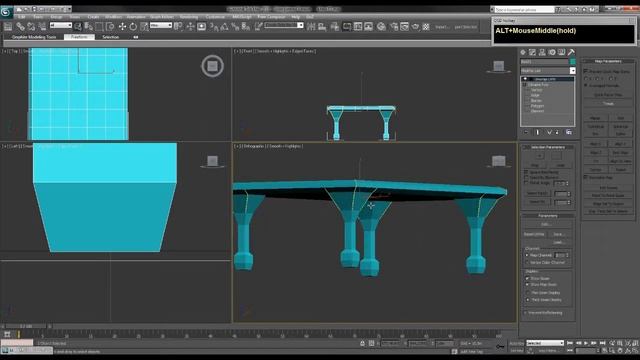Click the Align tool in main toolbar
Viewport: 640px width, 360px height.
322,27
